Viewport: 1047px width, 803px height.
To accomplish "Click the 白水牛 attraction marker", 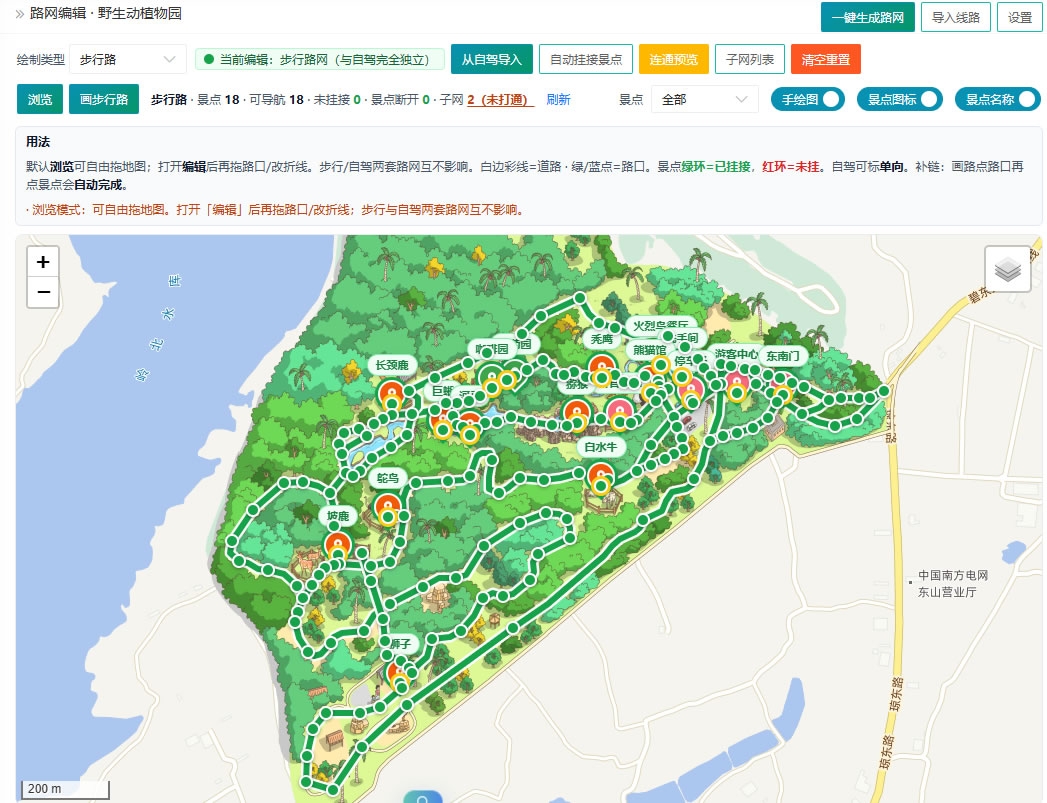I will point(600,475).
